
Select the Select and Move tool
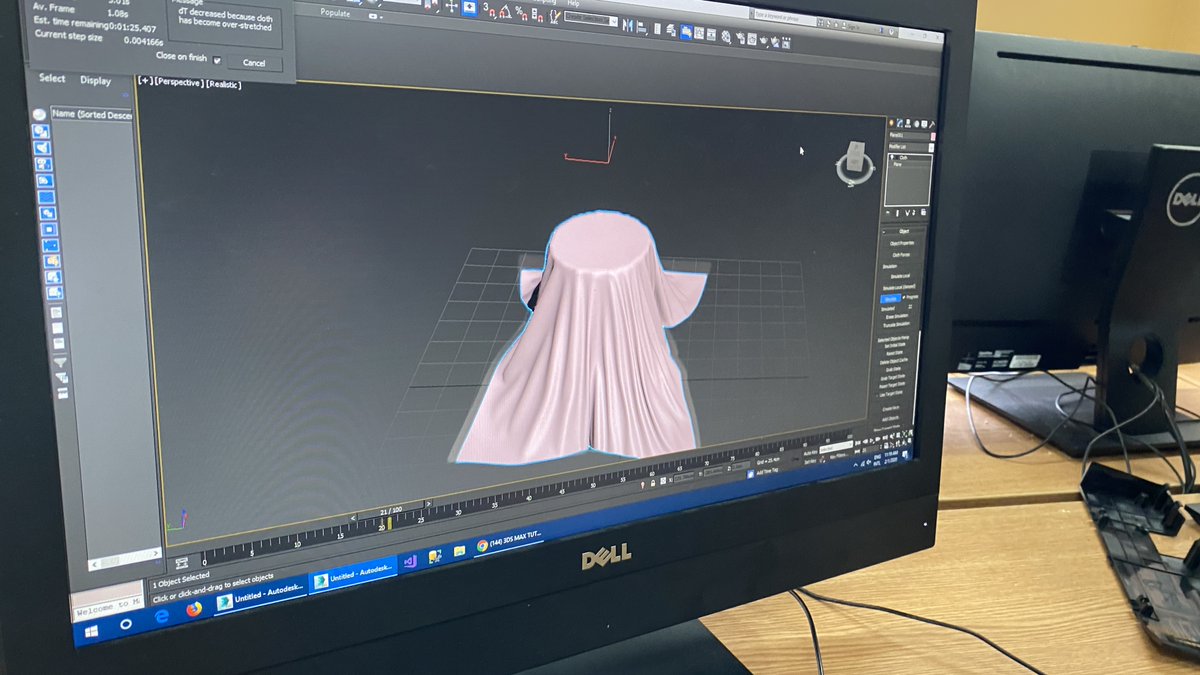pos(450,6)
